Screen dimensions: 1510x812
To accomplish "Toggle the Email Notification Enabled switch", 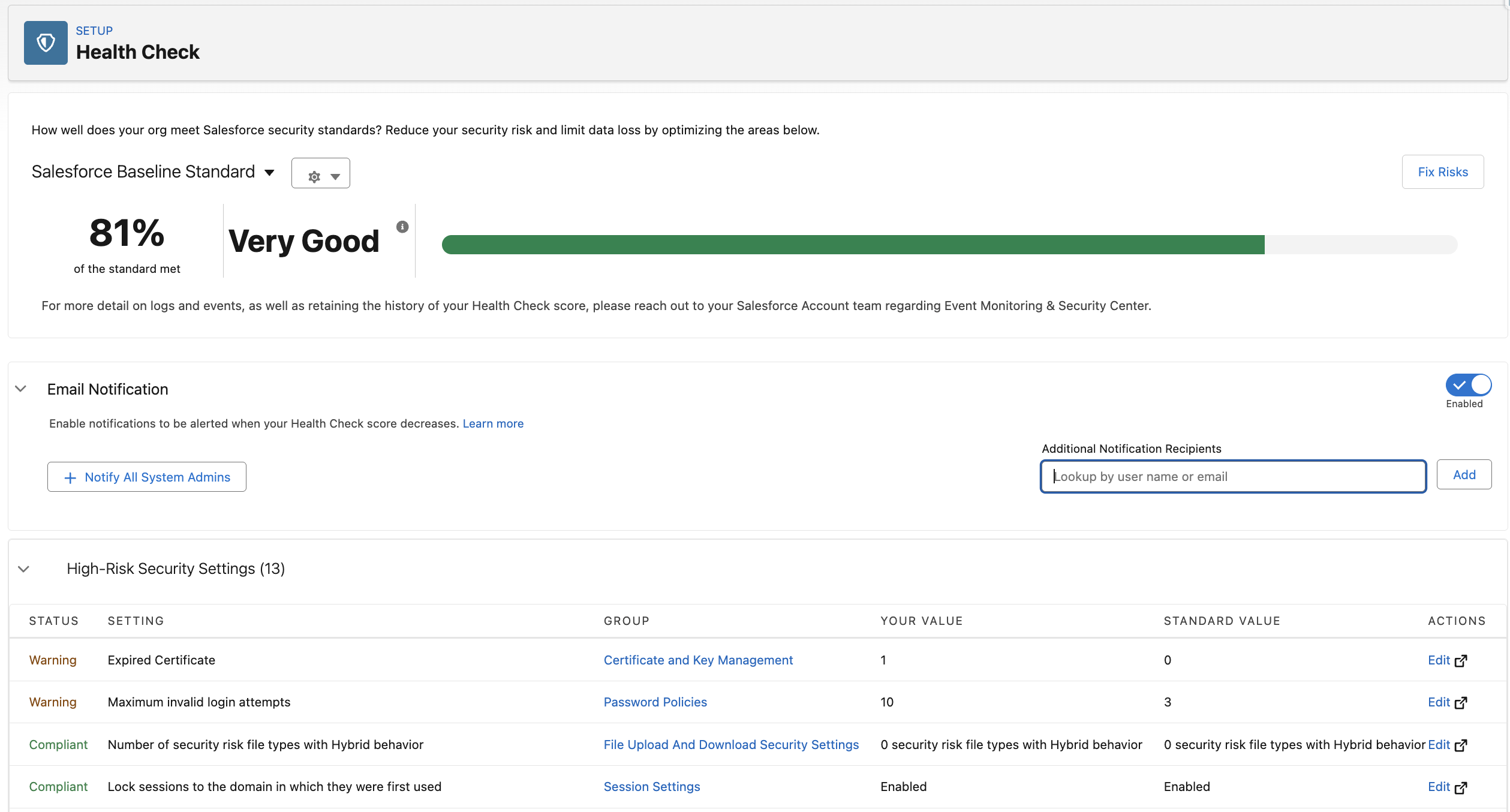I will [1468, 385].
